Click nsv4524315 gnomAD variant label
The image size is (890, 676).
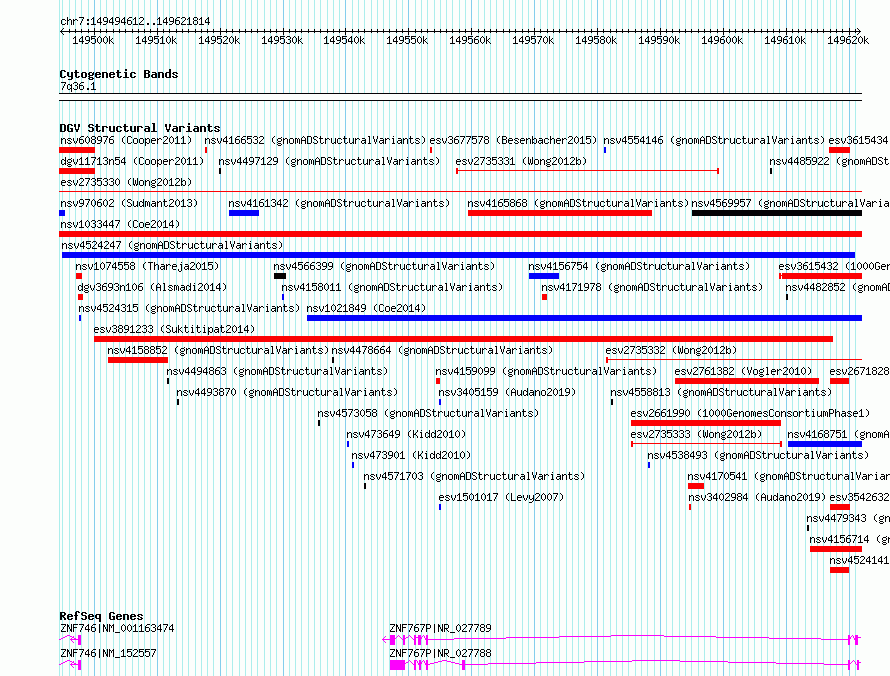point(189,308)
